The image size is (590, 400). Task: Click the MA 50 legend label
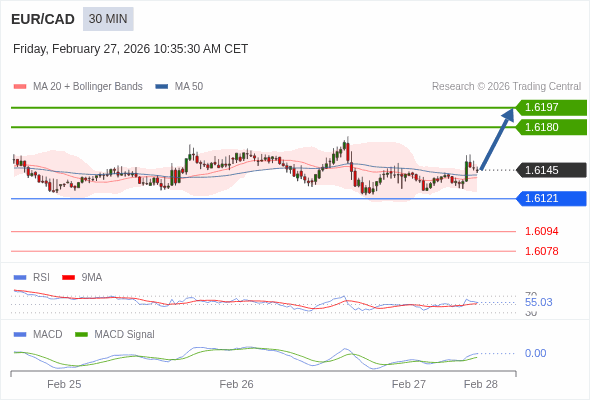pos(189,87)
